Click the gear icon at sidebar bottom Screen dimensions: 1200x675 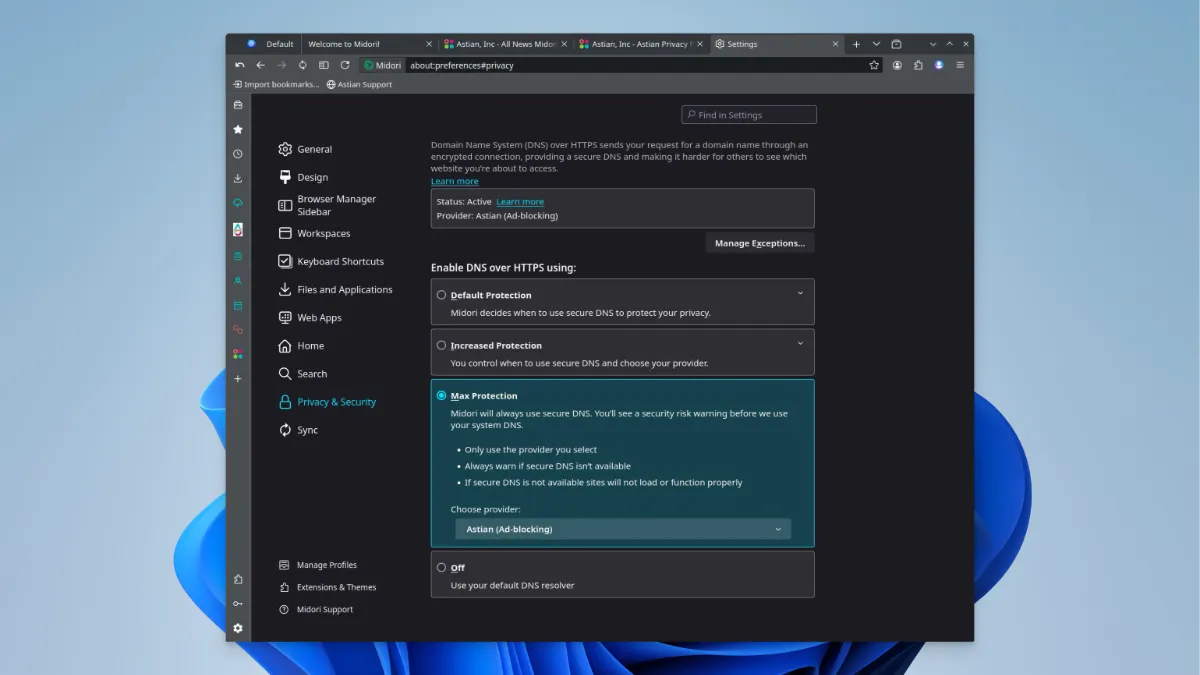pos(238,628)
